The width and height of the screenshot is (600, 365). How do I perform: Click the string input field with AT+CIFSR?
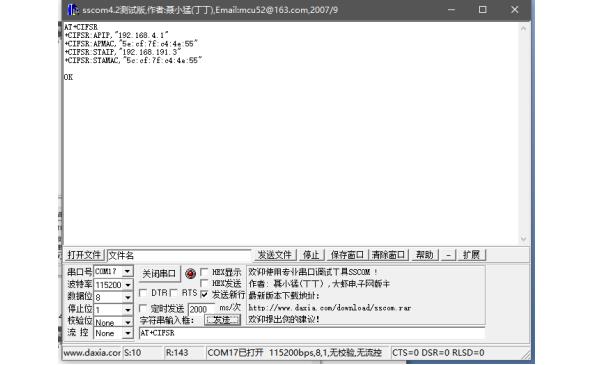click(x=312, y=333)
